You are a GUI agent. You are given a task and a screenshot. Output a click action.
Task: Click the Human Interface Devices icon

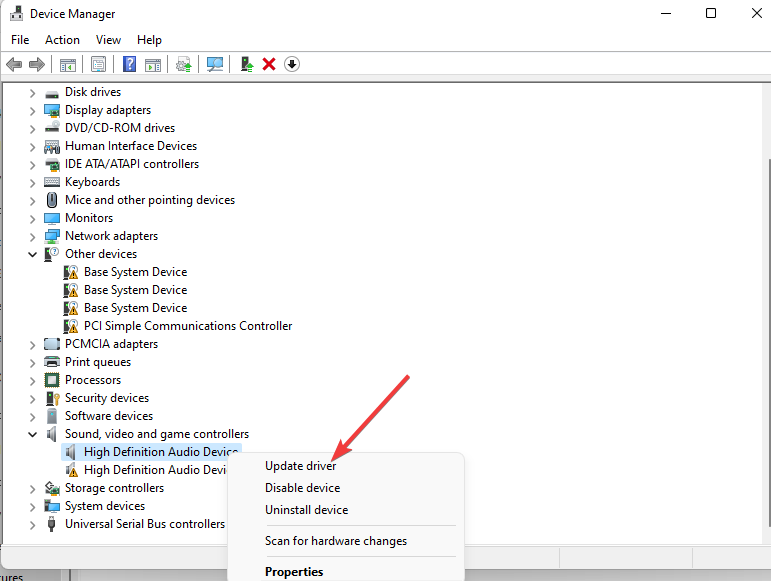52,146
